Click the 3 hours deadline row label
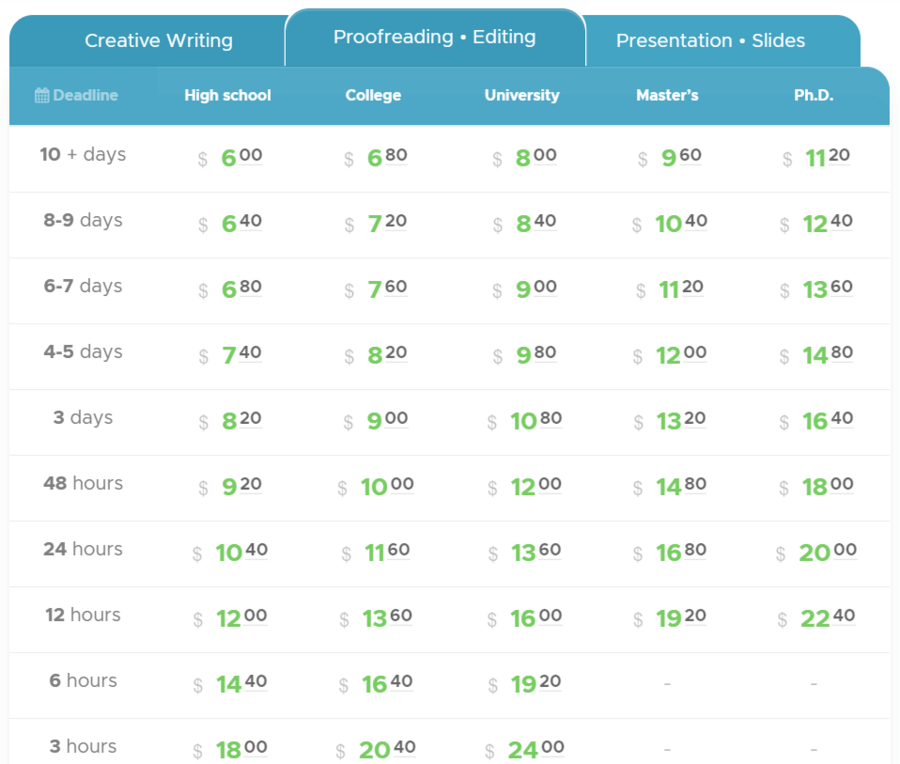The width and height of the screenshot is (900, 764). [x=82, y=746]
